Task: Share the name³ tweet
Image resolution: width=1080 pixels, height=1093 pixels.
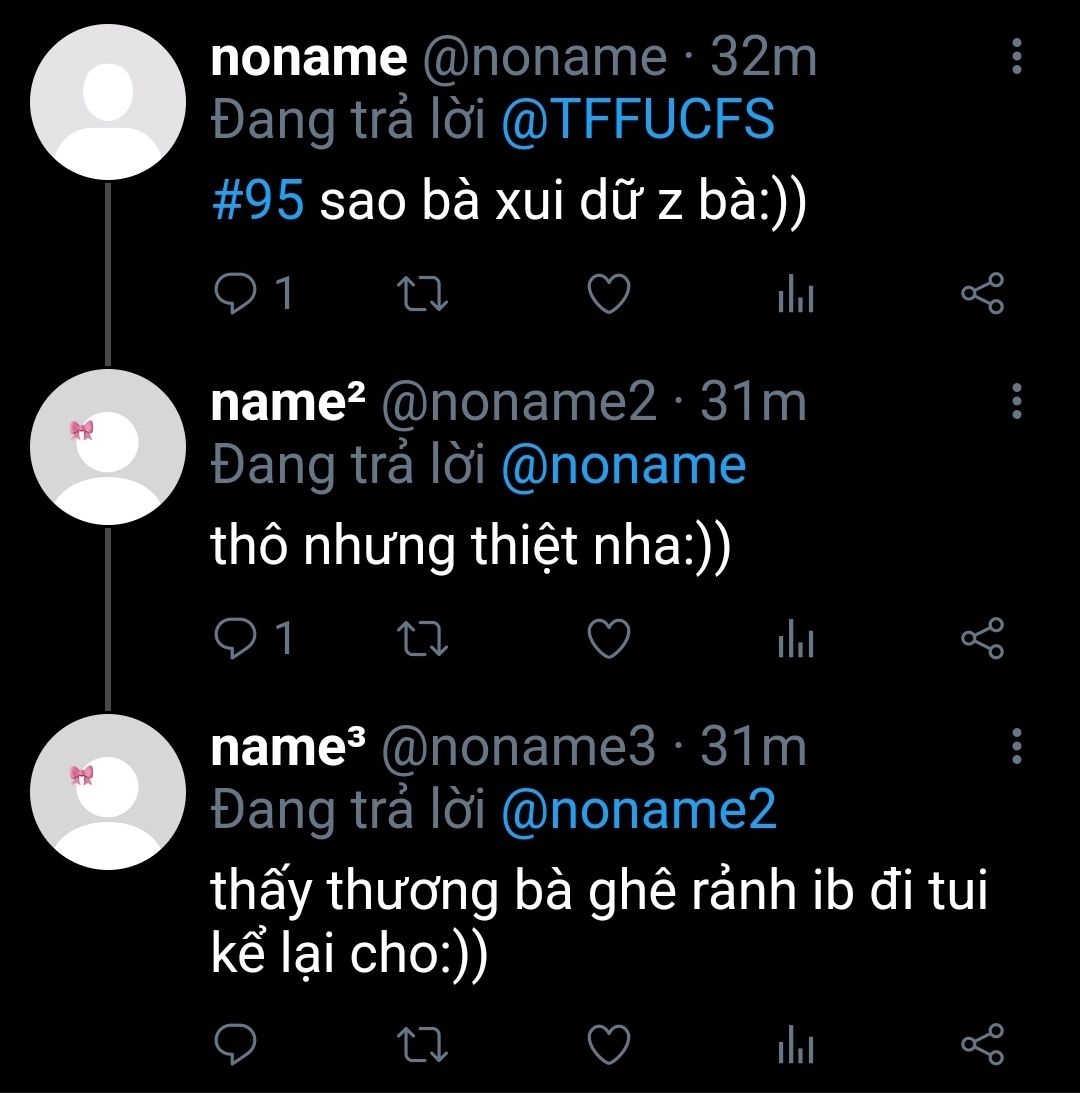Action: click(x=982, y=1044)
